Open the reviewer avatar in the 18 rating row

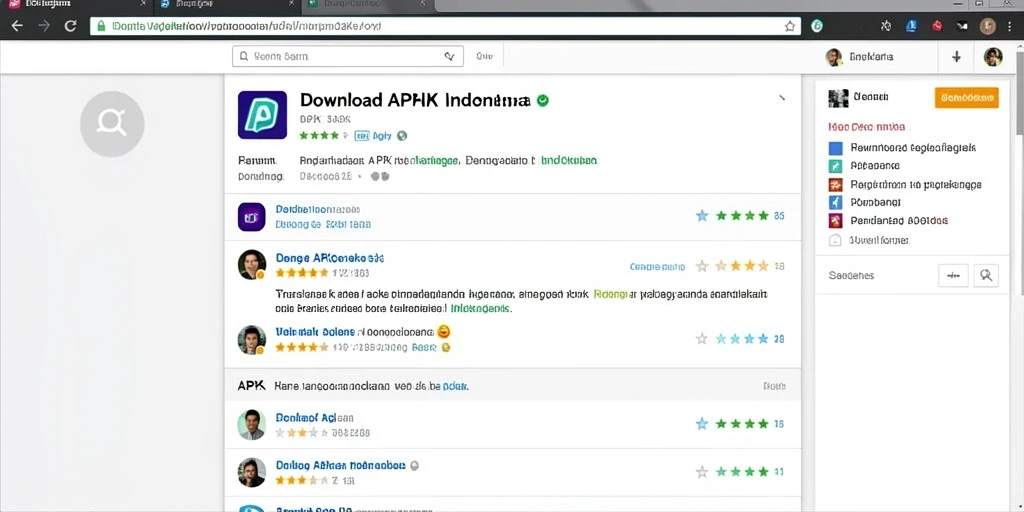[251, 264]
